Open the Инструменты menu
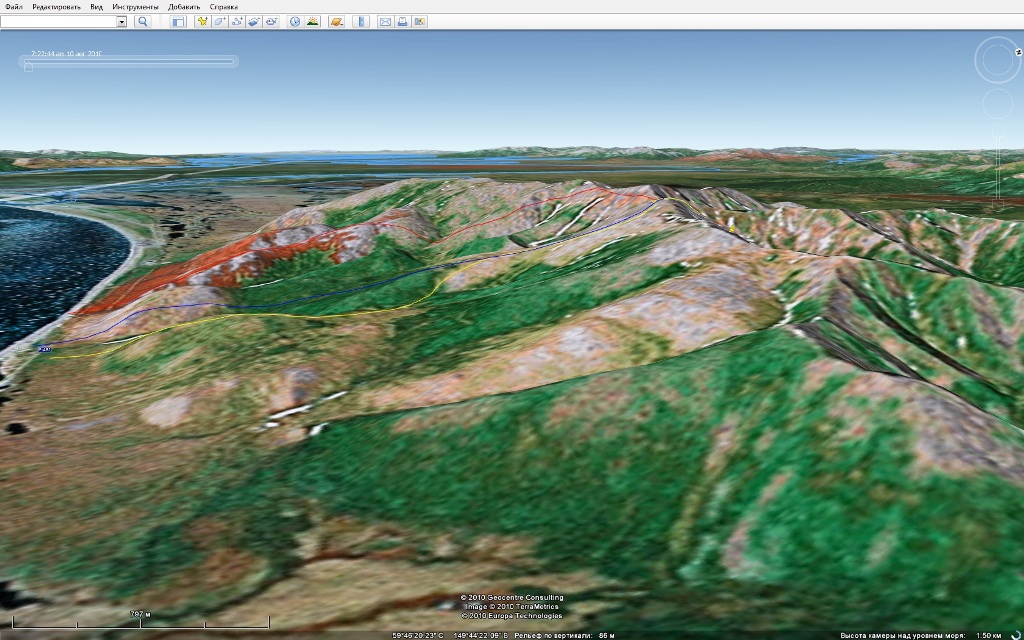The width and height of the screenshot is (1024, 640). click(135, 7)
